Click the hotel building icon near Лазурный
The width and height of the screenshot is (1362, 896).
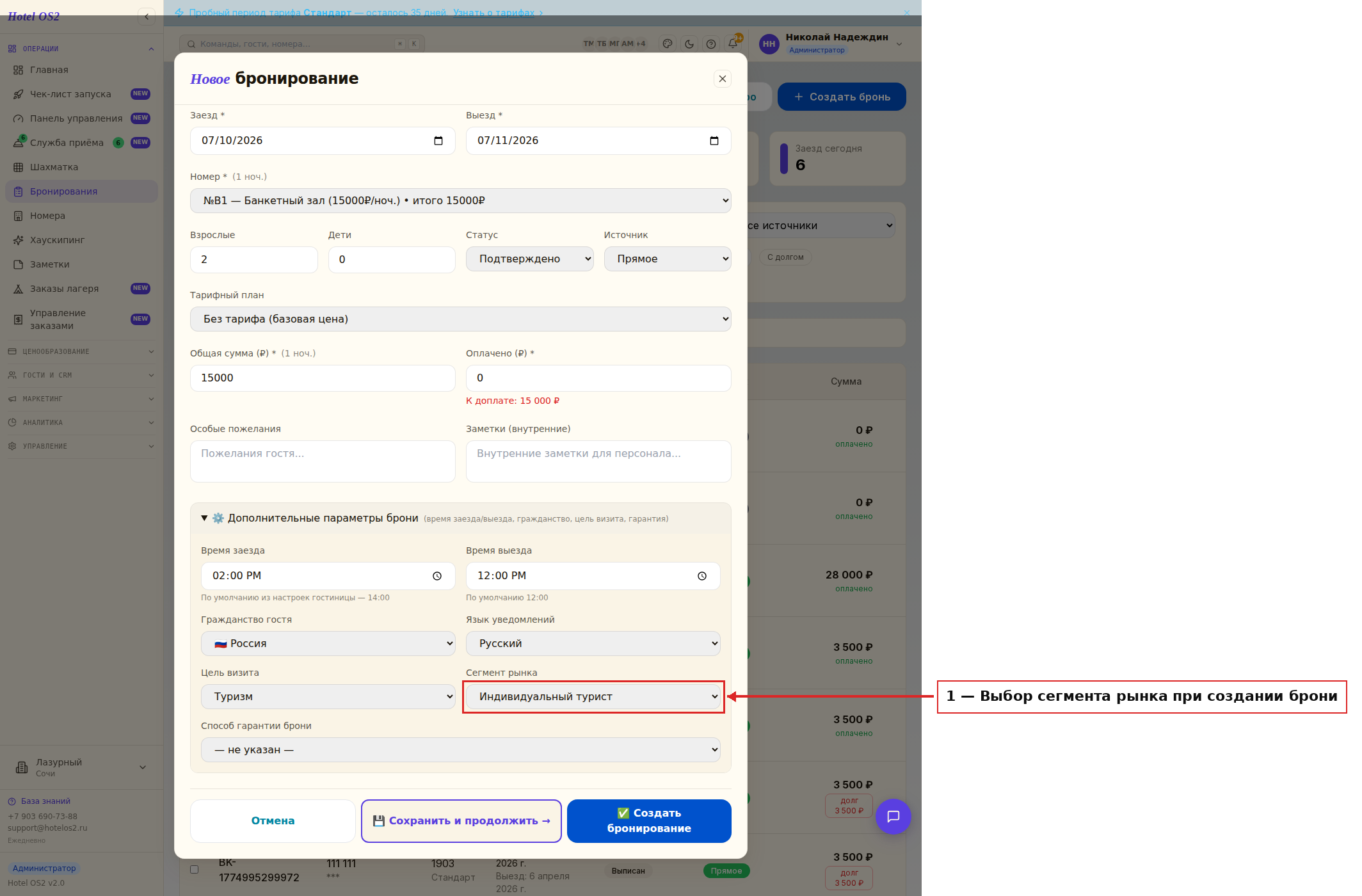(x=22, y=767)
